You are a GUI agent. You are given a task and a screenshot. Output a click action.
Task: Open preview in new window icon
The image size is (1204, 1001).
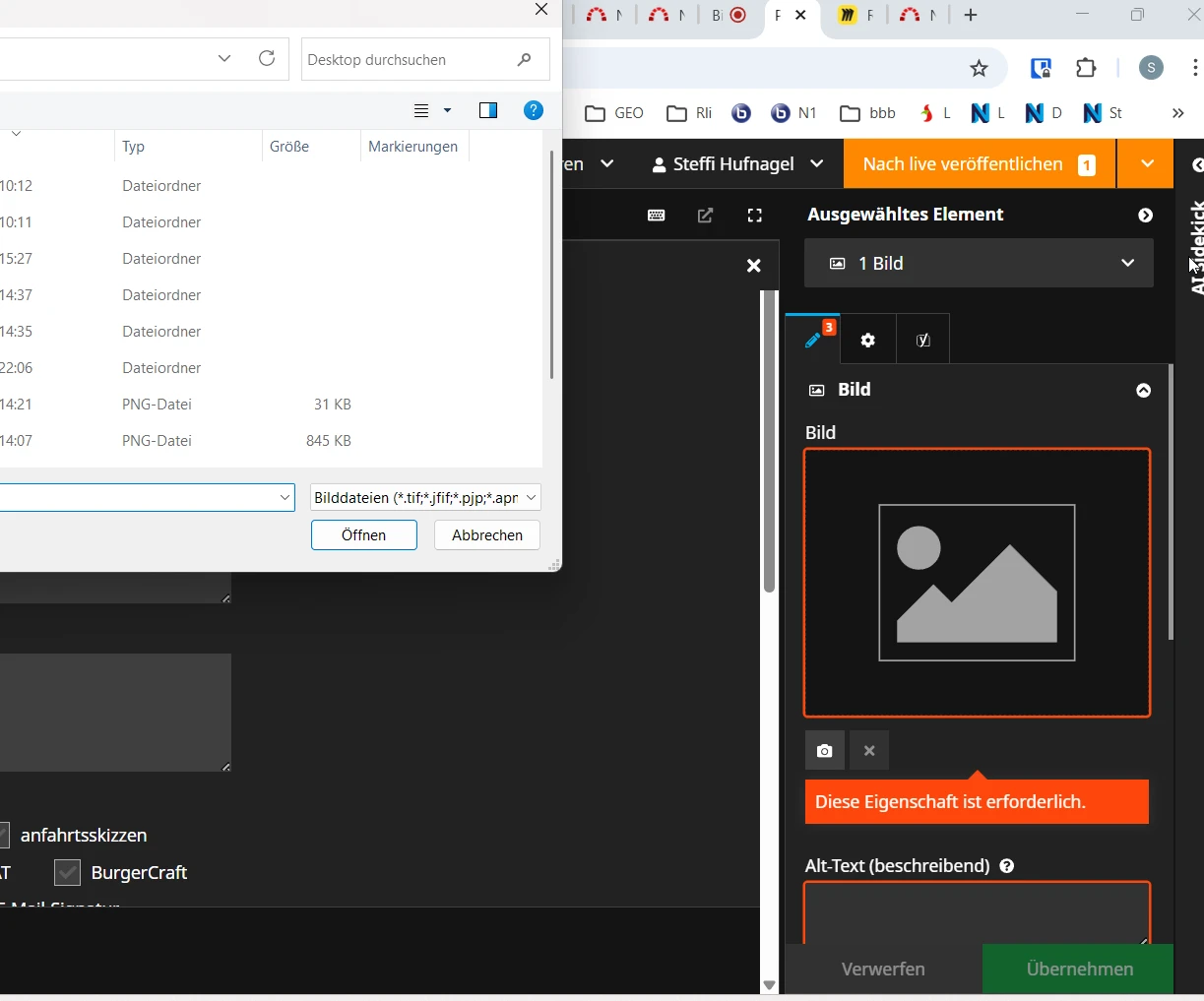pyautogui.click(x=706, y=216)
